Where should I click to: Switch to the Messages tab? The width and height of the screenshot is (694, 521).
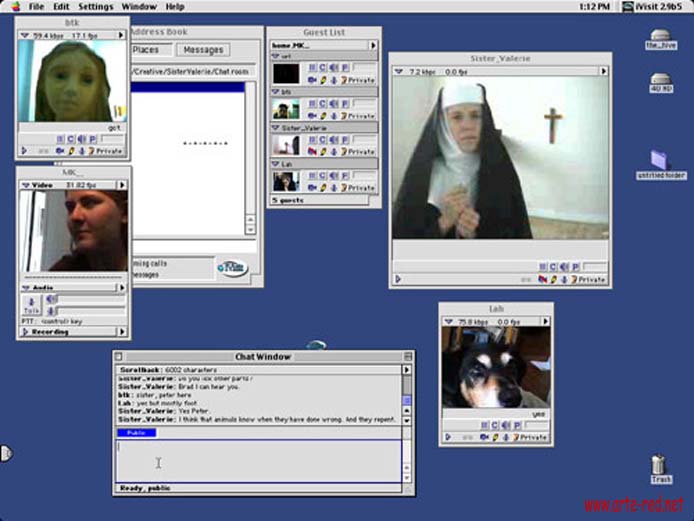pos(203,50)
